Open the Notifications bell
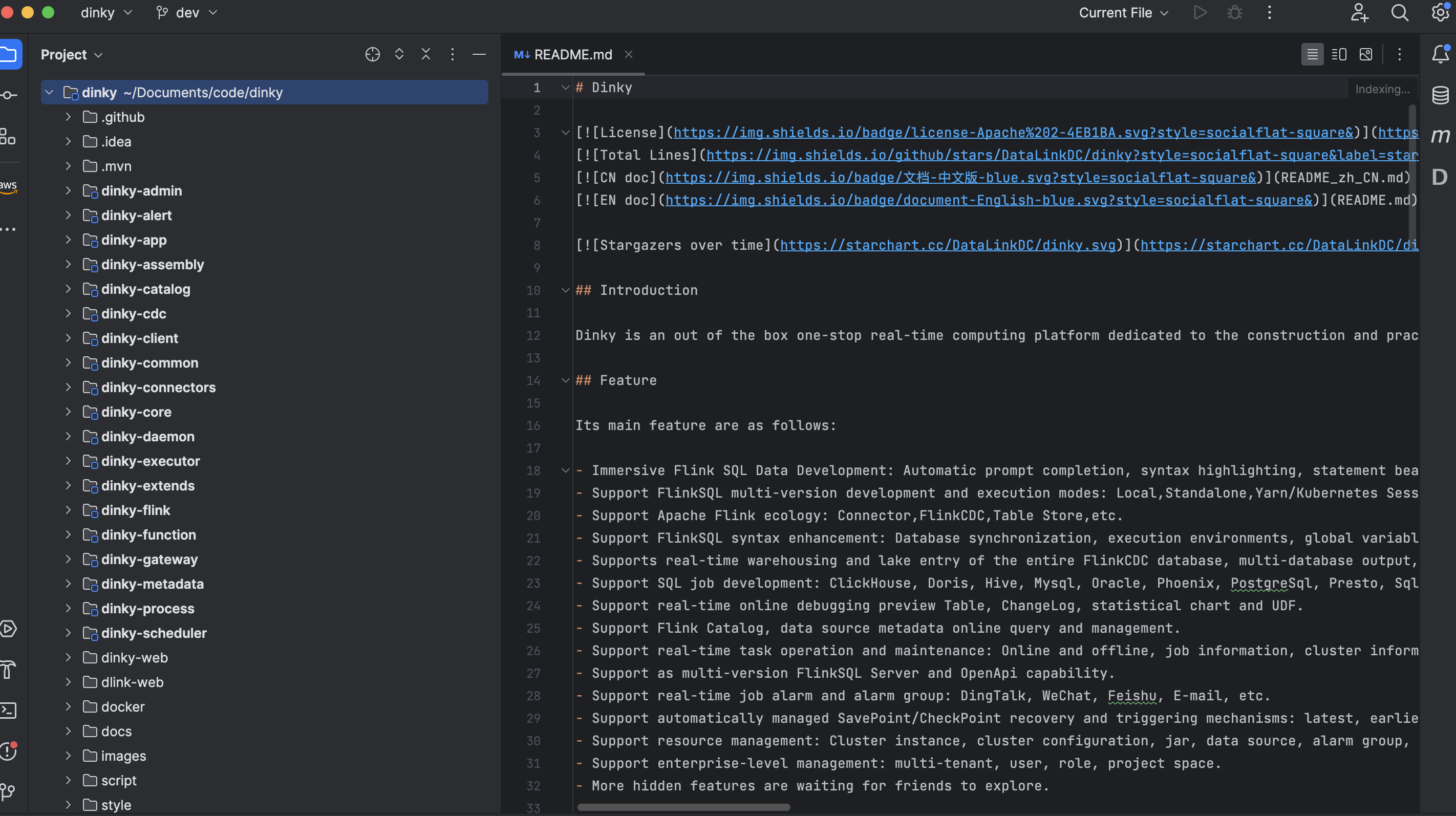 click(x=1440, y=54)
